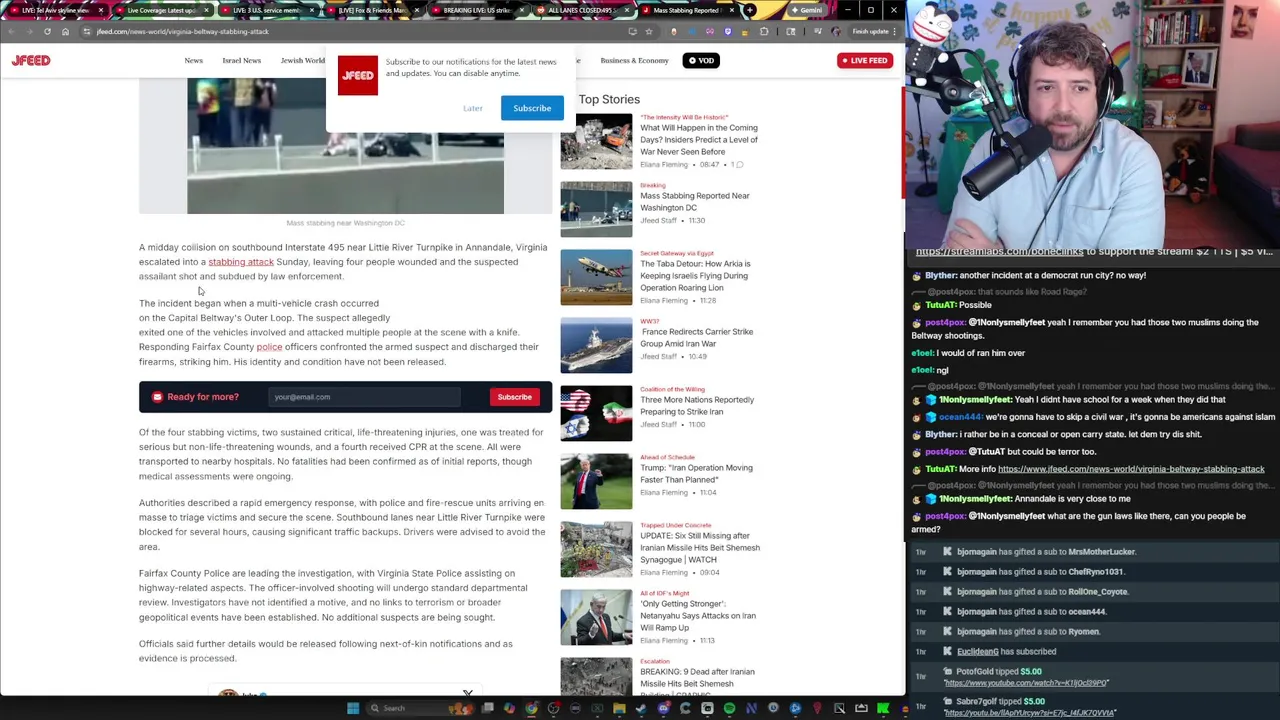
Task: Reload the page with the browser refresh icon
Action: [x=46, y=31]
